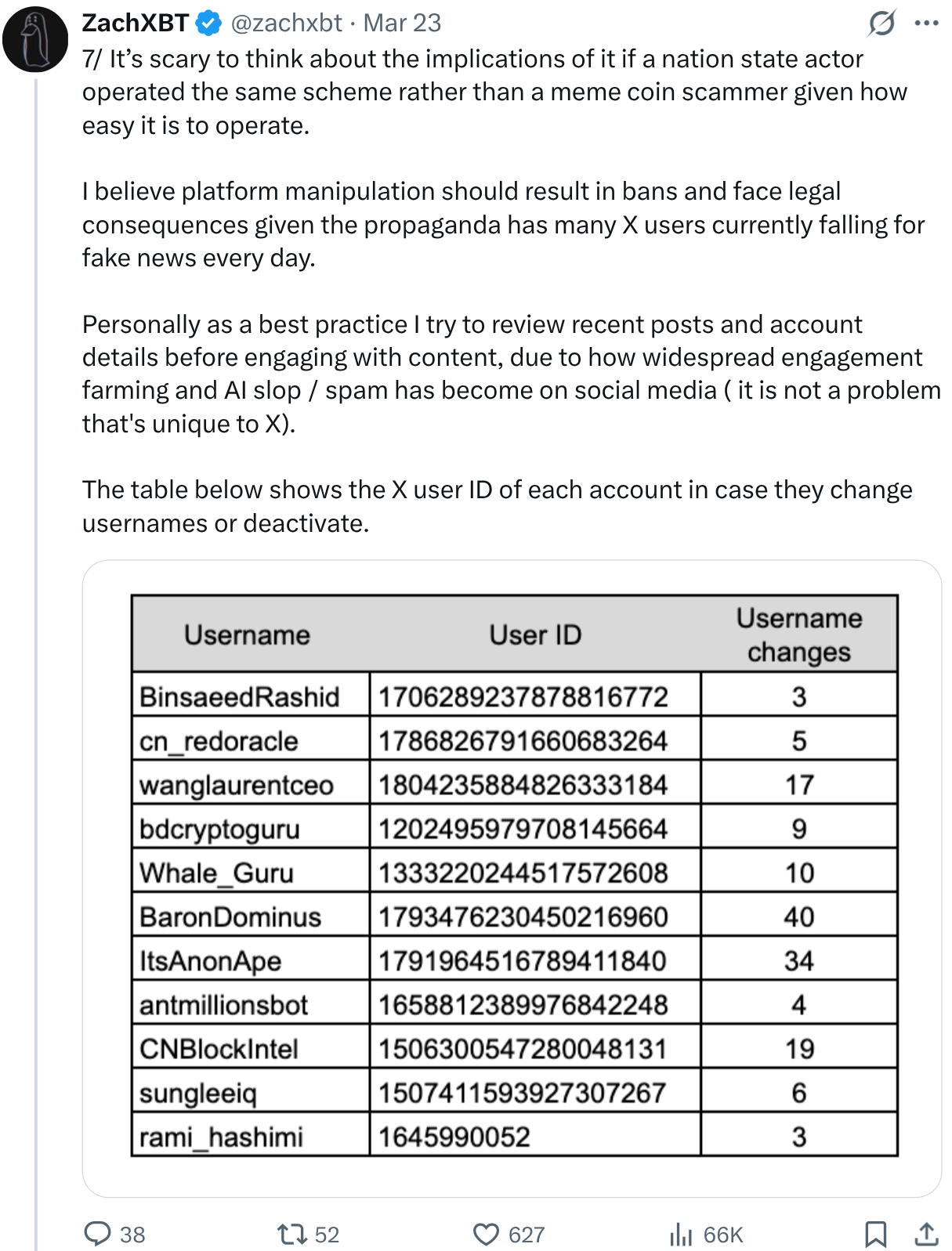Open the ZachXBT display name link
952x1251 pixels.
(x=135, y=24)
